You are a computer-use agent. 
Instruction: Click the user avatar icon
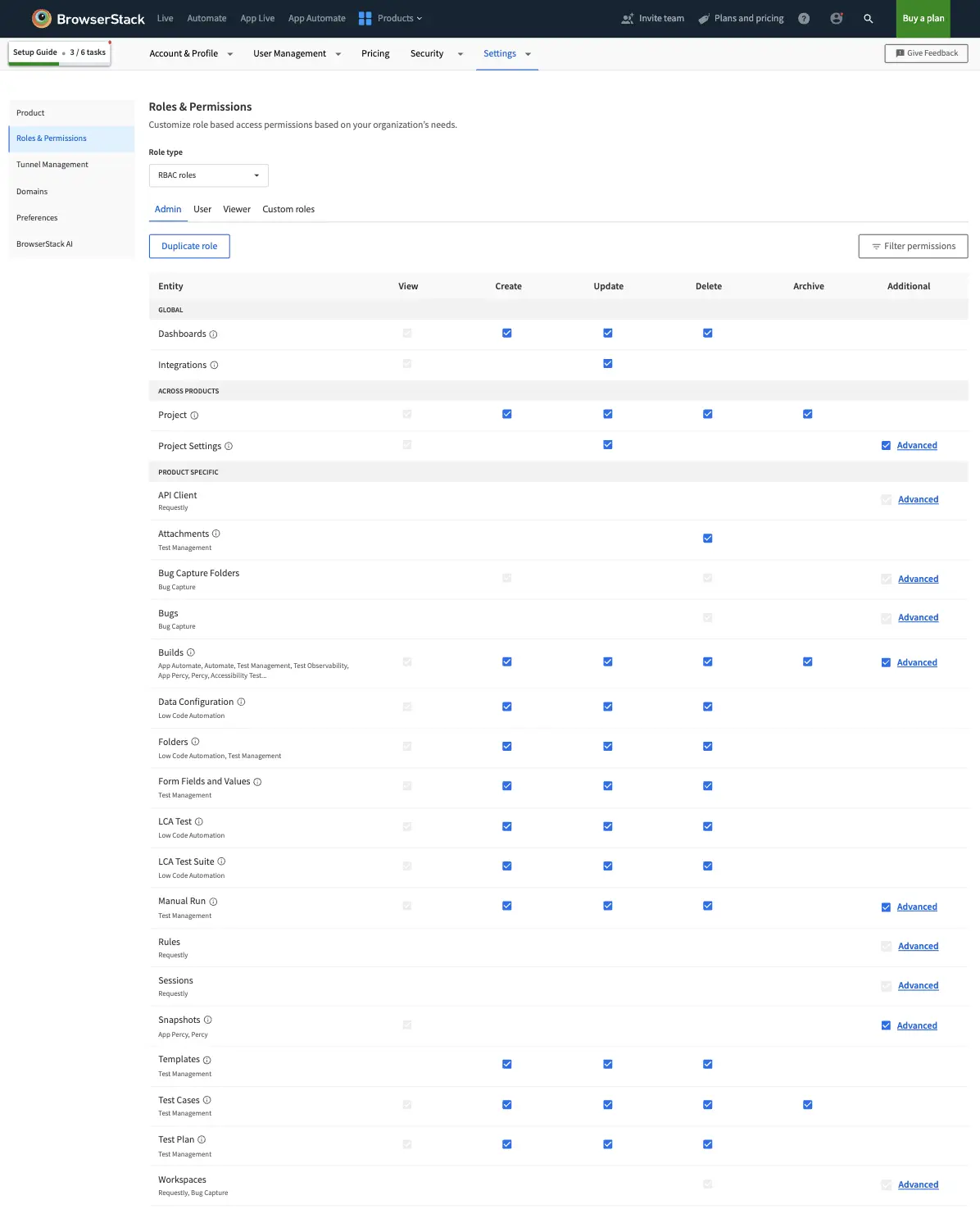[x=836, y=18]
